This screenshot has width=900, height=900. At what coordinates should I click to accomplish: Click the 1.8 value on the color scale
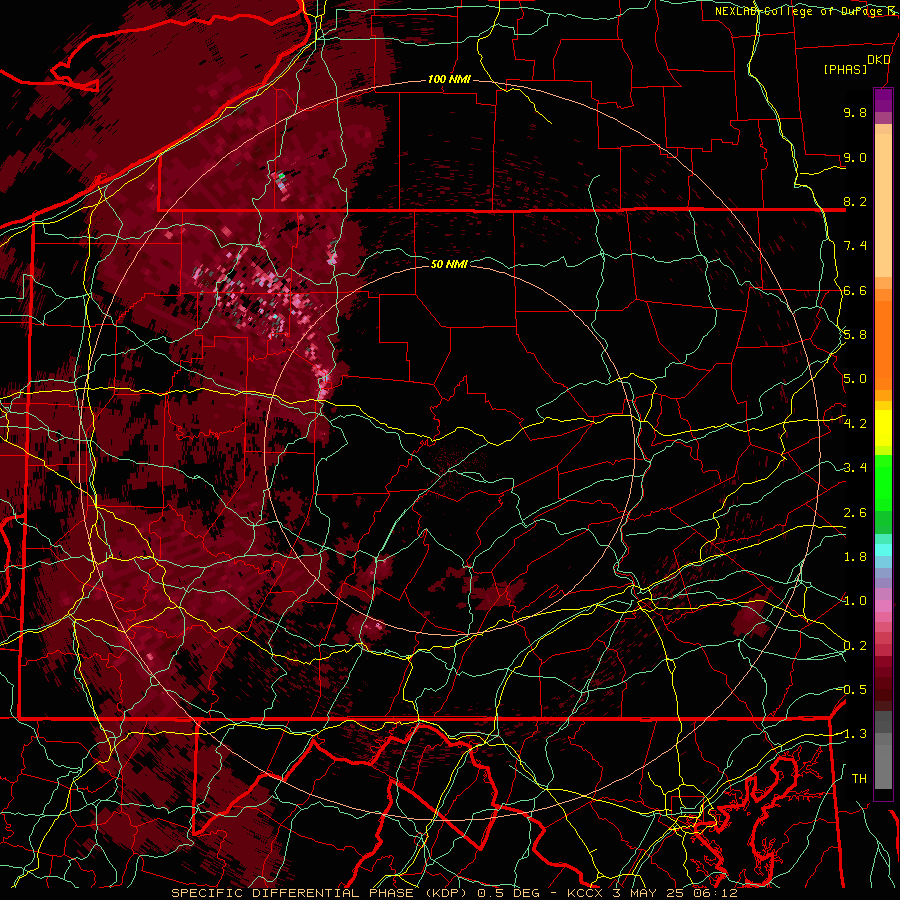(855, 557)
